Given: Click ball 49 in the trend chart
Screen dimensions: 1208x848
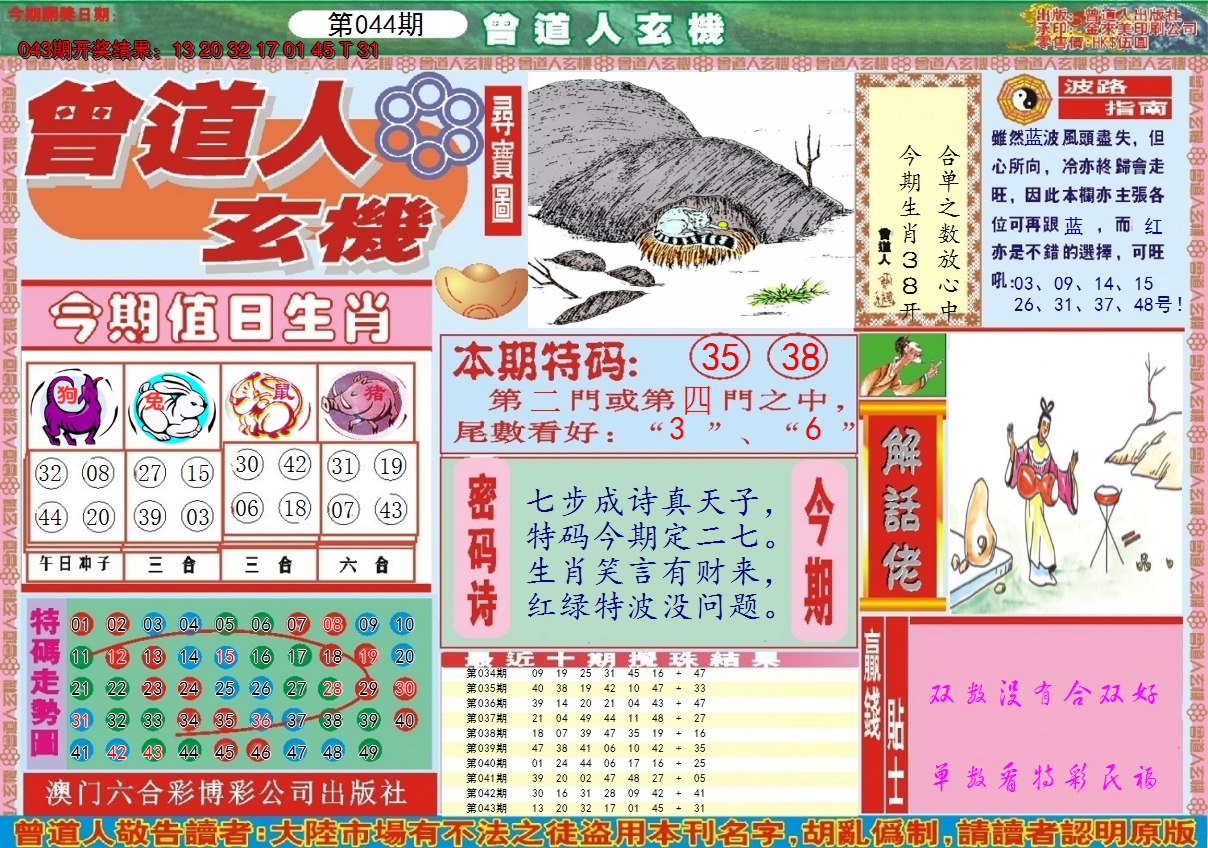Looking at the screenshot, I should (x=368, y=752).
